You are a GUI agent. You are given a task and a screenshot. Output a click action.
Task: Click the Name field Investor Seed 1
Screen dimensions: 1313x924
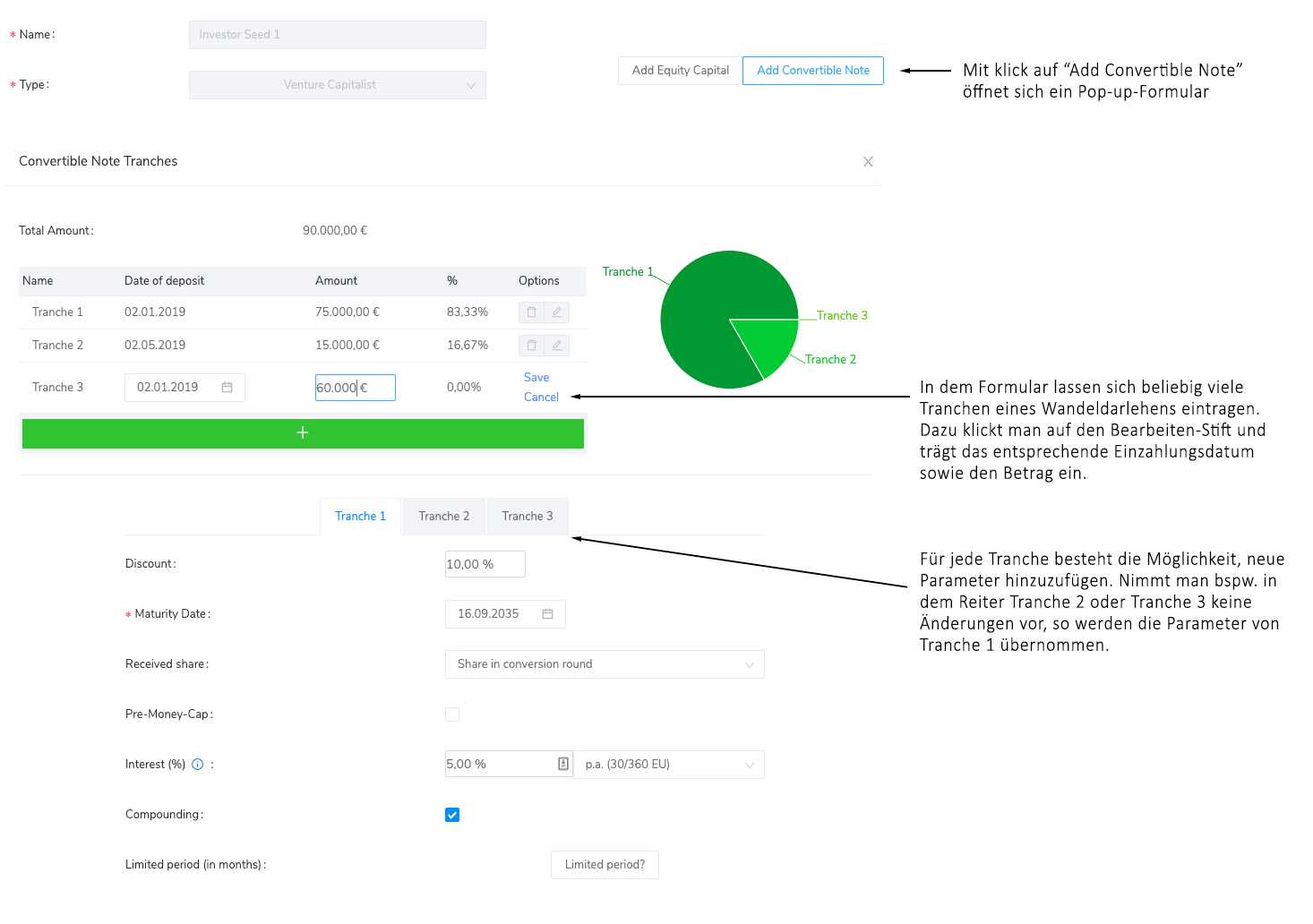[338, 35]
